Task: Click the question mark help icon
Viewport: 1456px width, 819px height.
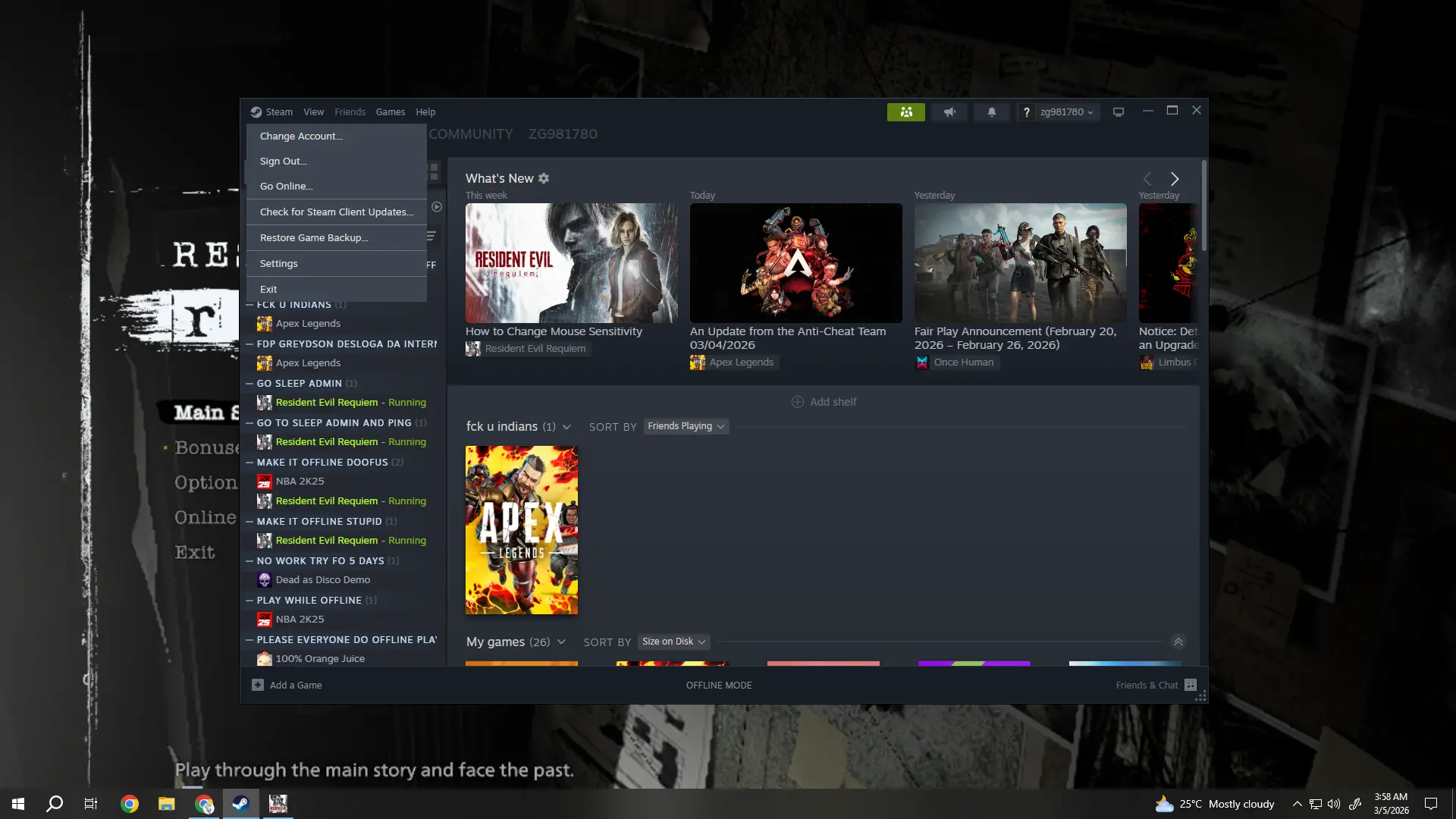Action: pyautogui.click(x=1026, y=112)
